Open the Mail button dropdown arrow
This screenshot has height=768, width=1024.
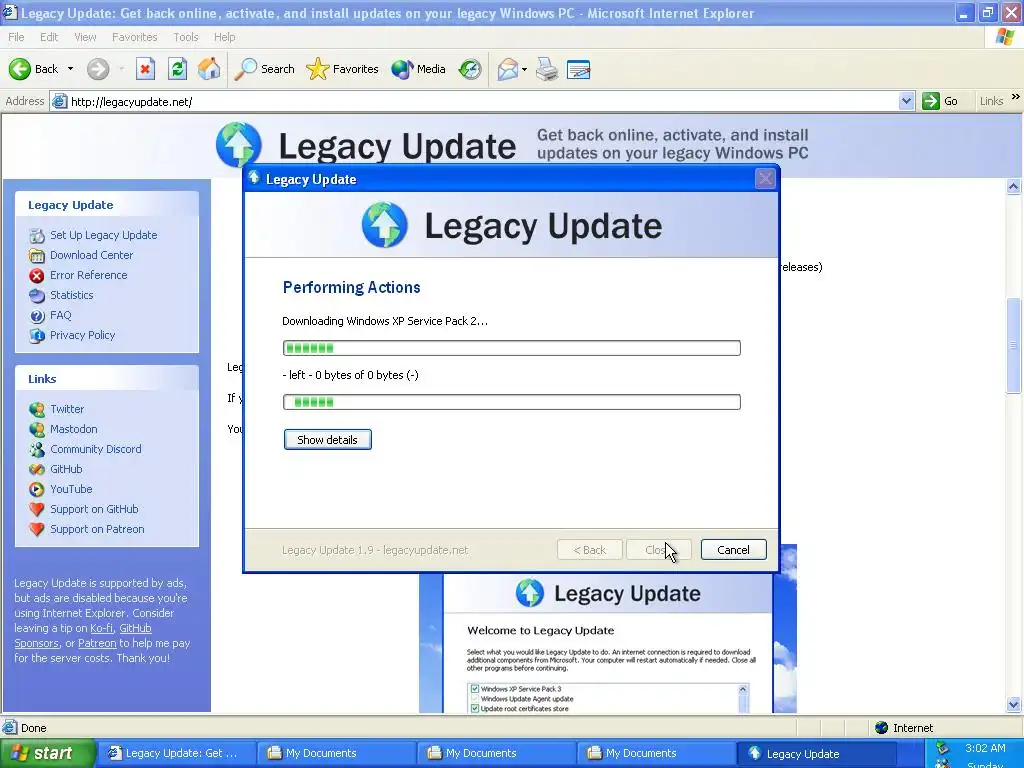[x=524, y=69]
